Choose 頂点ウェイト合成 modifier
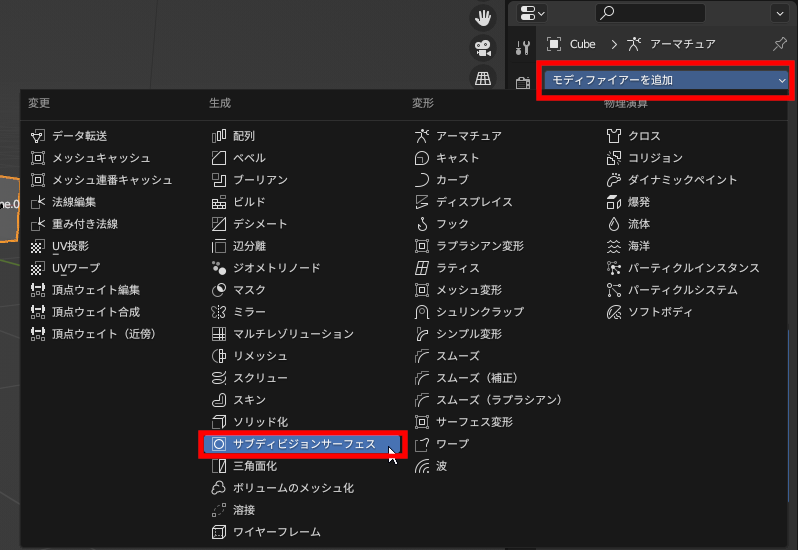 85,312
